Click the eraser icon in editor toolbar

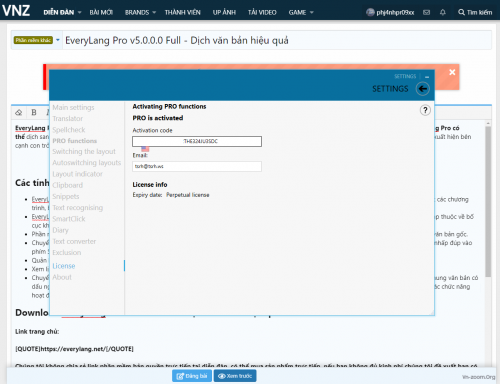coord(19,112)
